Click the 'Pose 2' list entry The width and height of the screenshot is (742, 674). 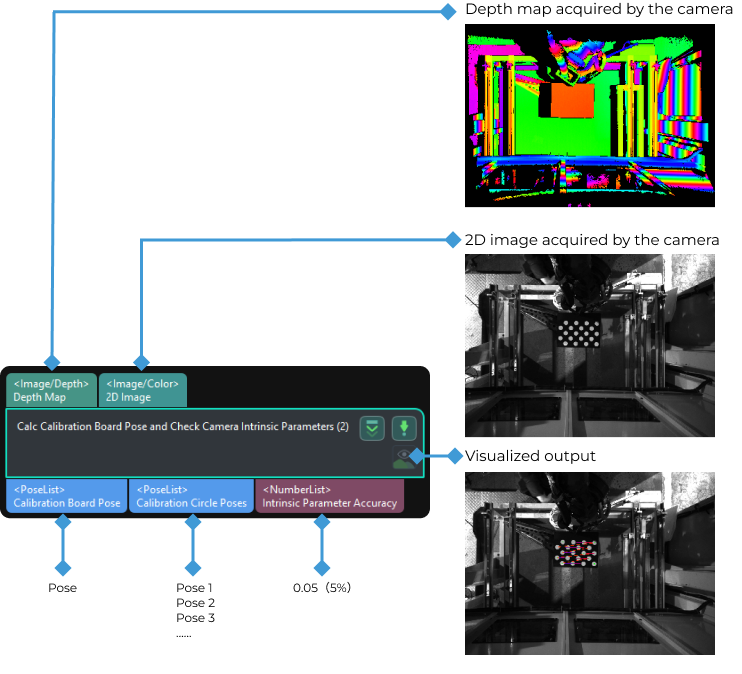pos(195,603)
